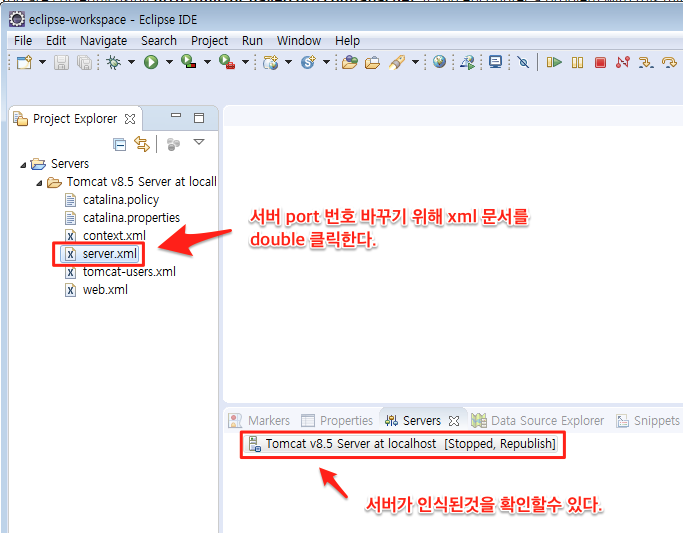Screen dimensions: 683x533
Task: Select catalina.policy file
Action: click(121, 200)
